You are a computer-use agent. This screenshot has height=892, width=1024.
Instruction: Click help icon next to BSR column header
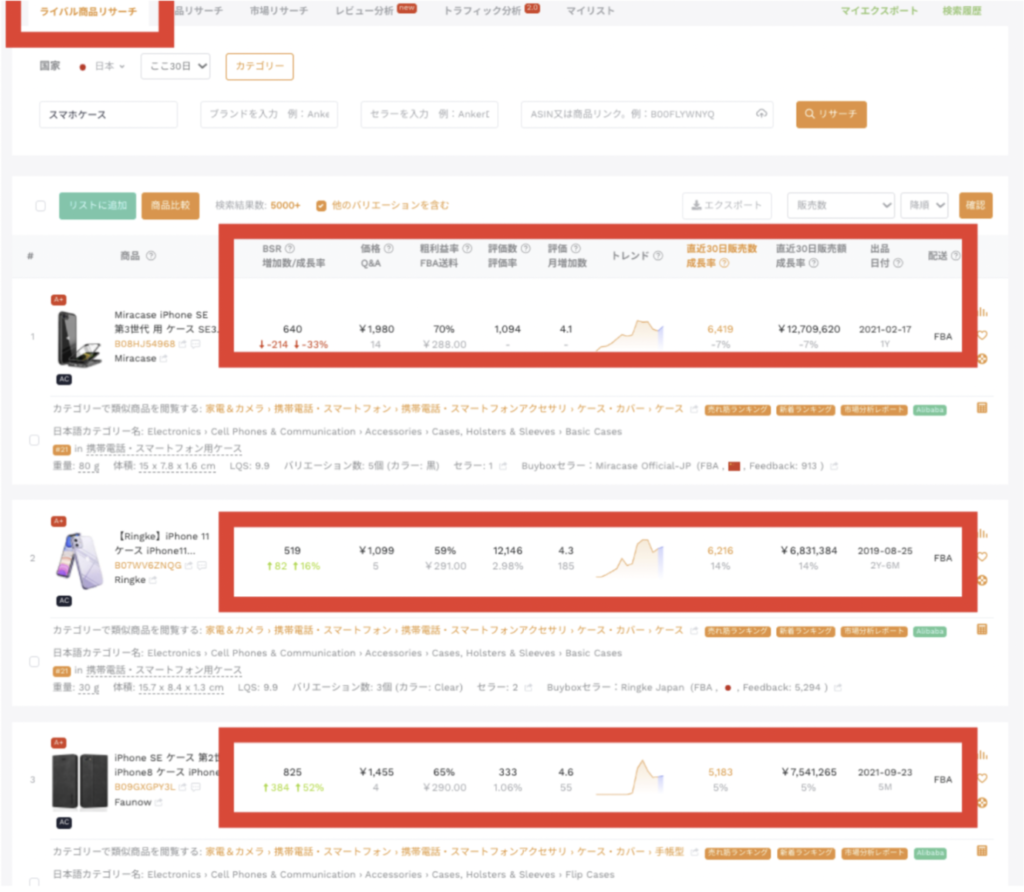coord(290,249)
